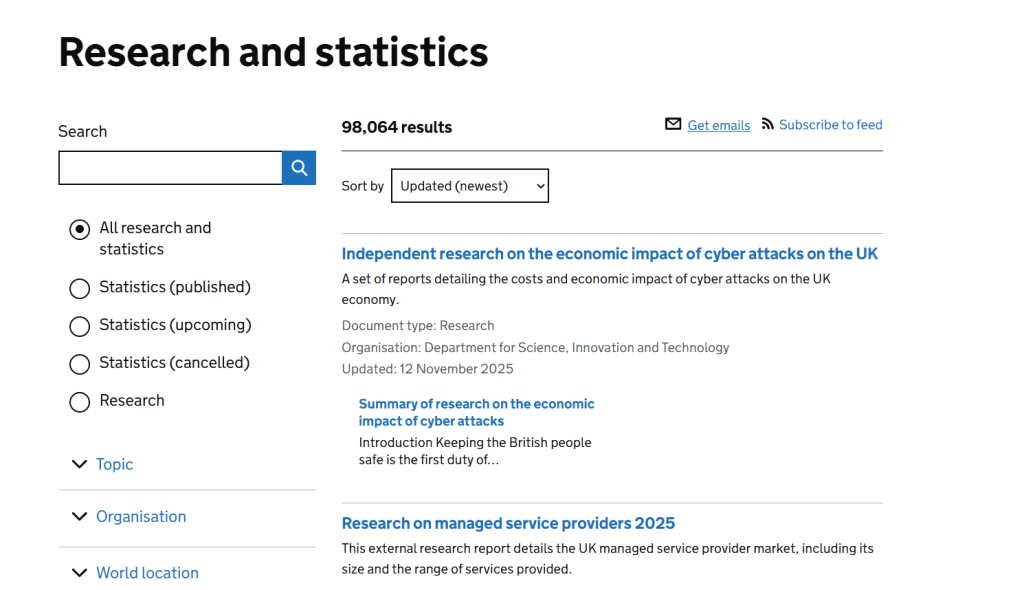Click the RSS feed icon
This screenshot has height=590, width=1024.
pyautogui.click(x=767, y=123)
